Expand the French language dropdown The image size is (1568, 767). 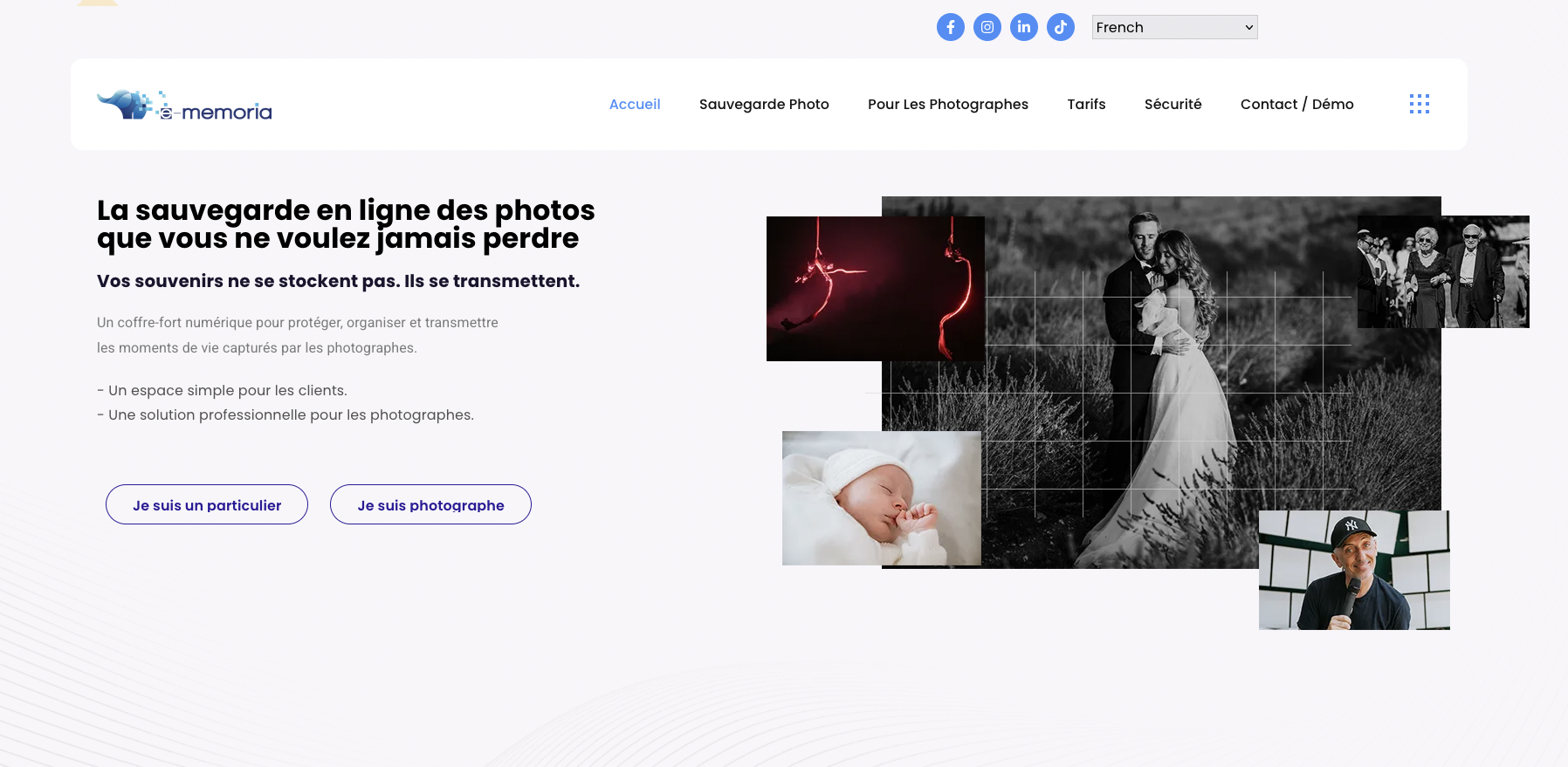point(1174,27)
